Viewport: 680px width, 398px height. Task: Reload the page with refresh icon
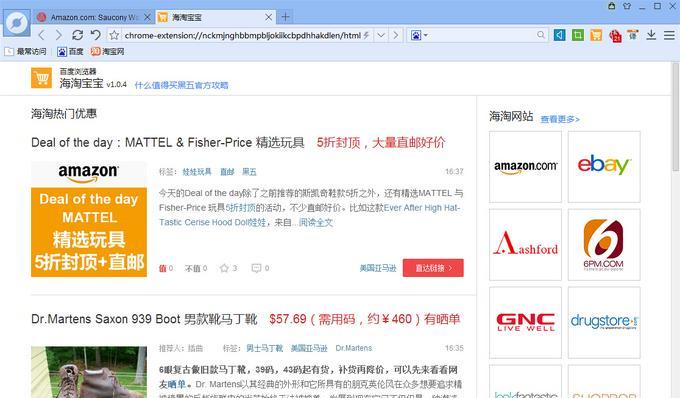(x=78, y=35)
